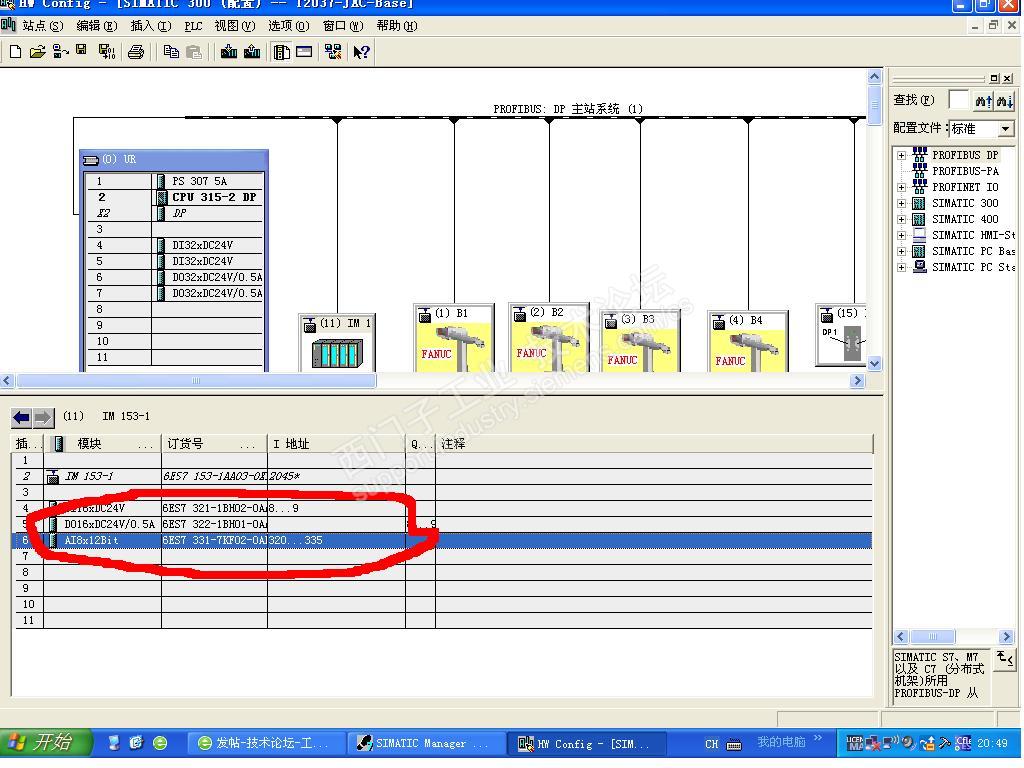This screenshot has height=768, width=1024.
Task: Open the 帮助(H) menu
Action: (396, 26)
